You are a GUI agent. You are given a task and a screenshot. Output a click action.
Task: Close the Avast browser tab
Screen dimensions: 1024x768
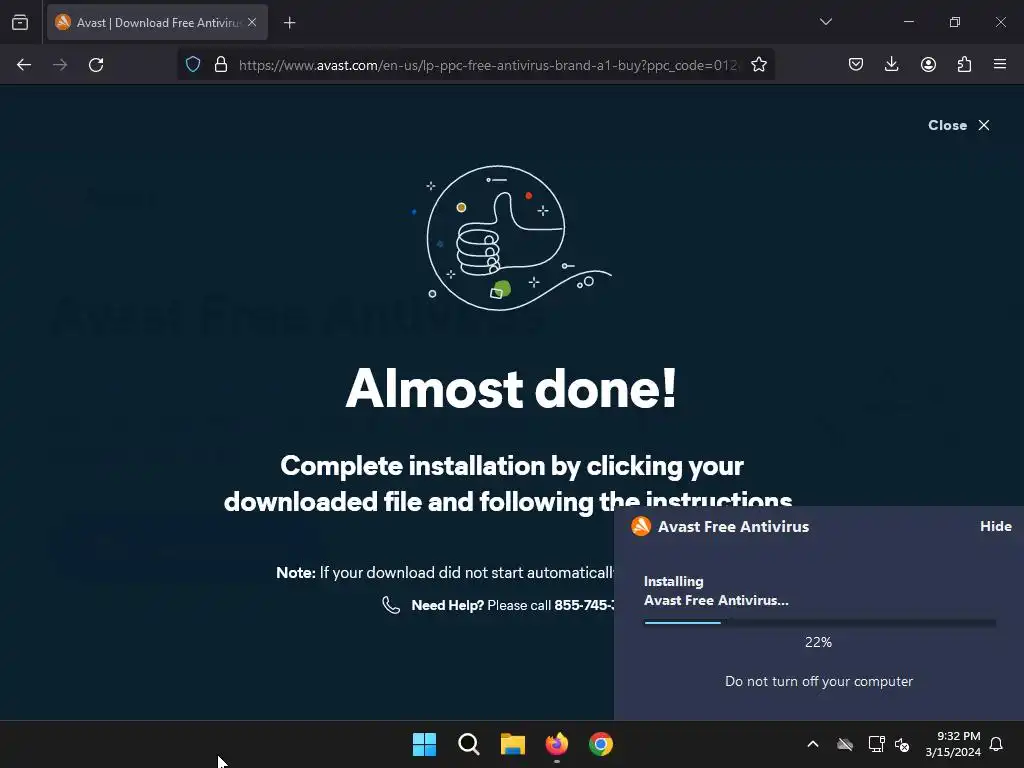pyautogui.click(x=252, y=22)
